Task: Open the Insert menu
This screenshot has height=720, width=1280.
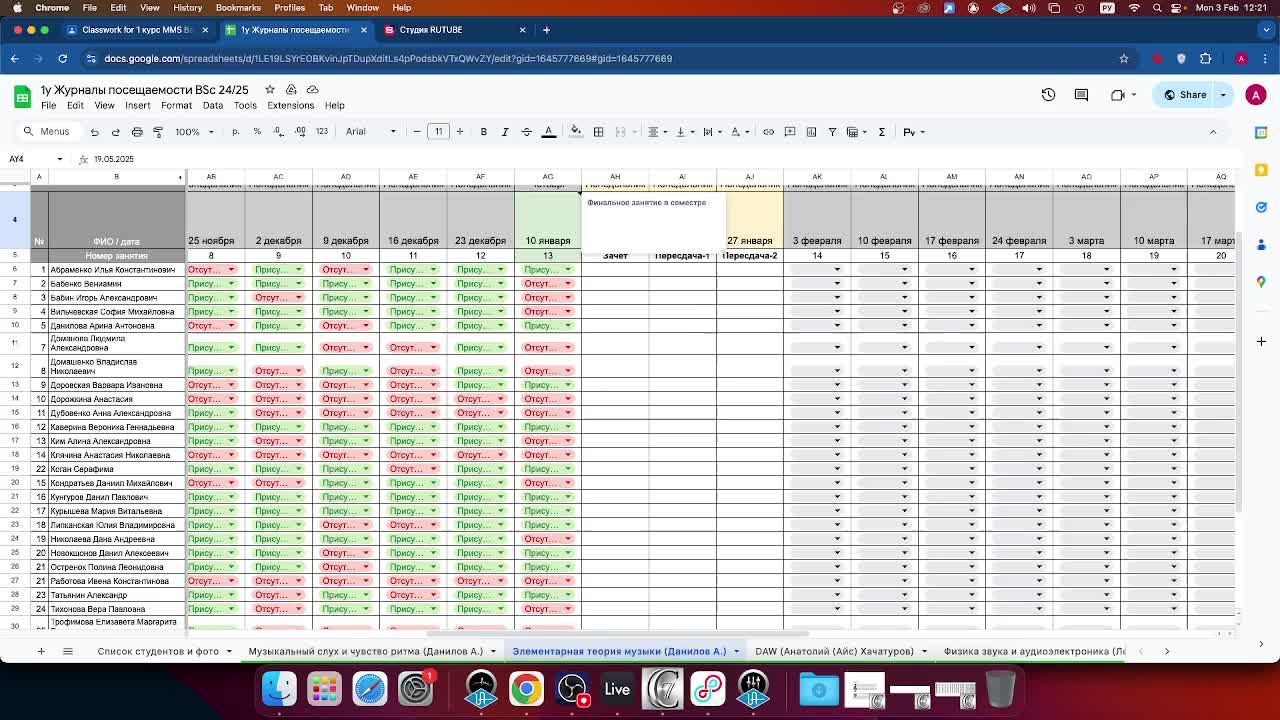Action: (138, 106)
